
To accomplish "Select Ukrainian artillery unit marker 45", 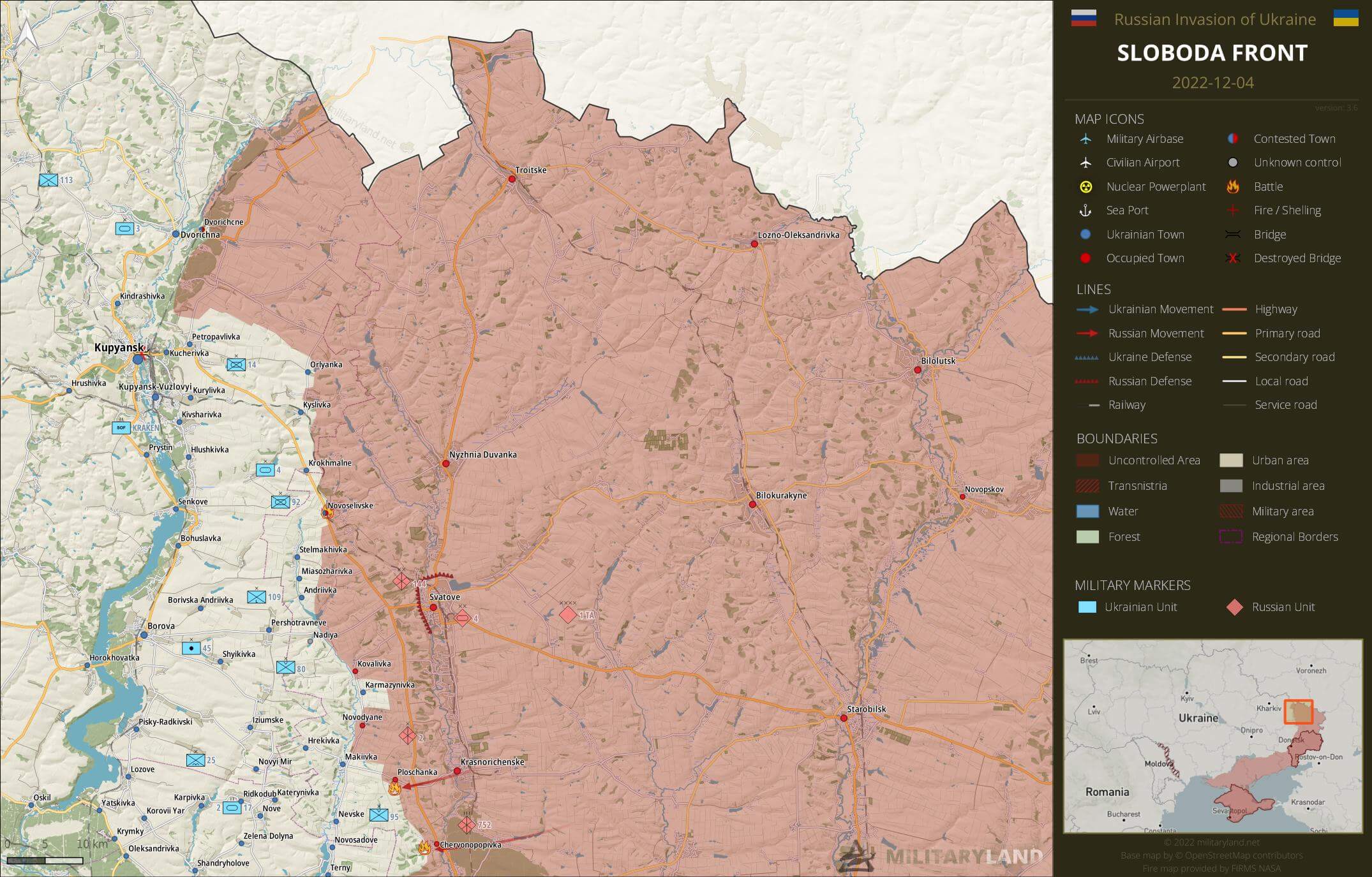I will coord(191,648).
